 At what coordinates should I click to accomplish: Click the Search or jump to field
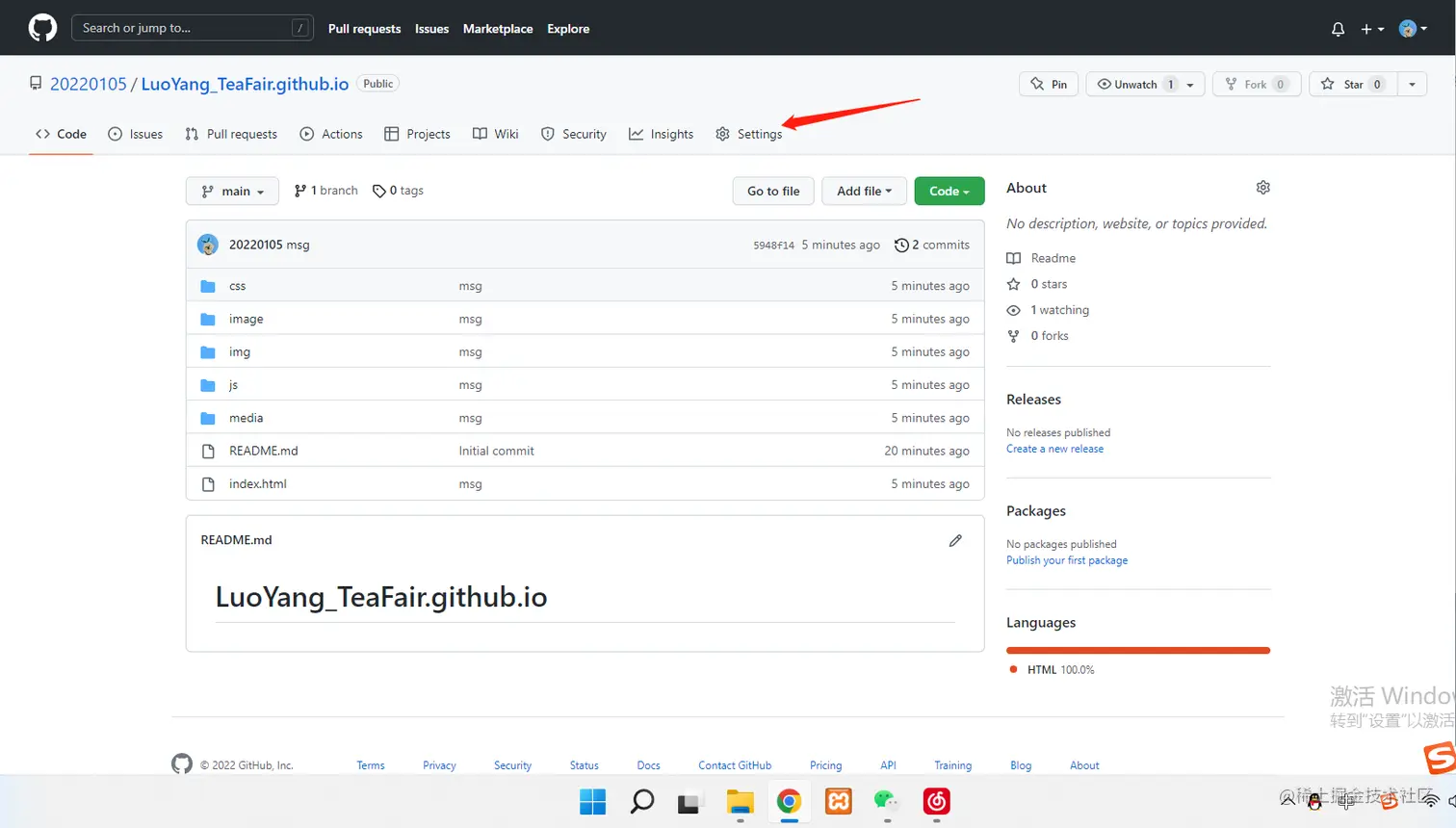coord(192,28)
